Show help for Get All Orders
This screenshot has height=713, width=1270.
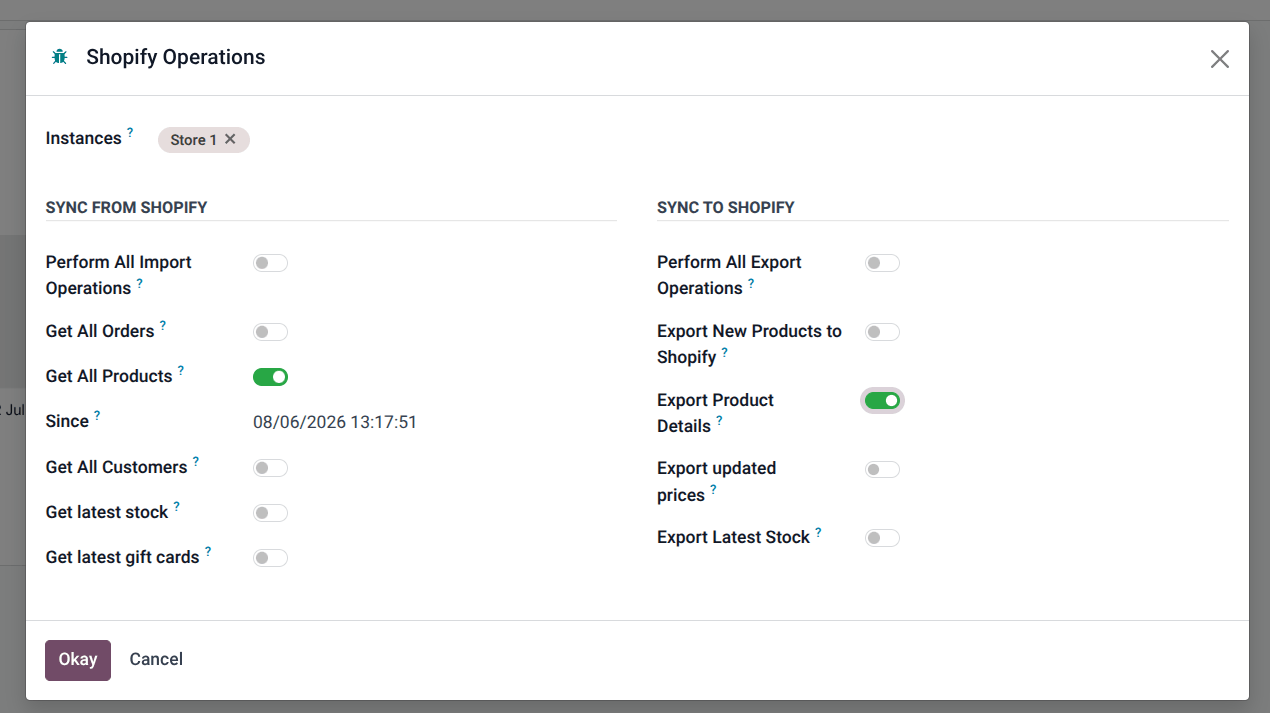pyautogui.click(x=163, y=325)
